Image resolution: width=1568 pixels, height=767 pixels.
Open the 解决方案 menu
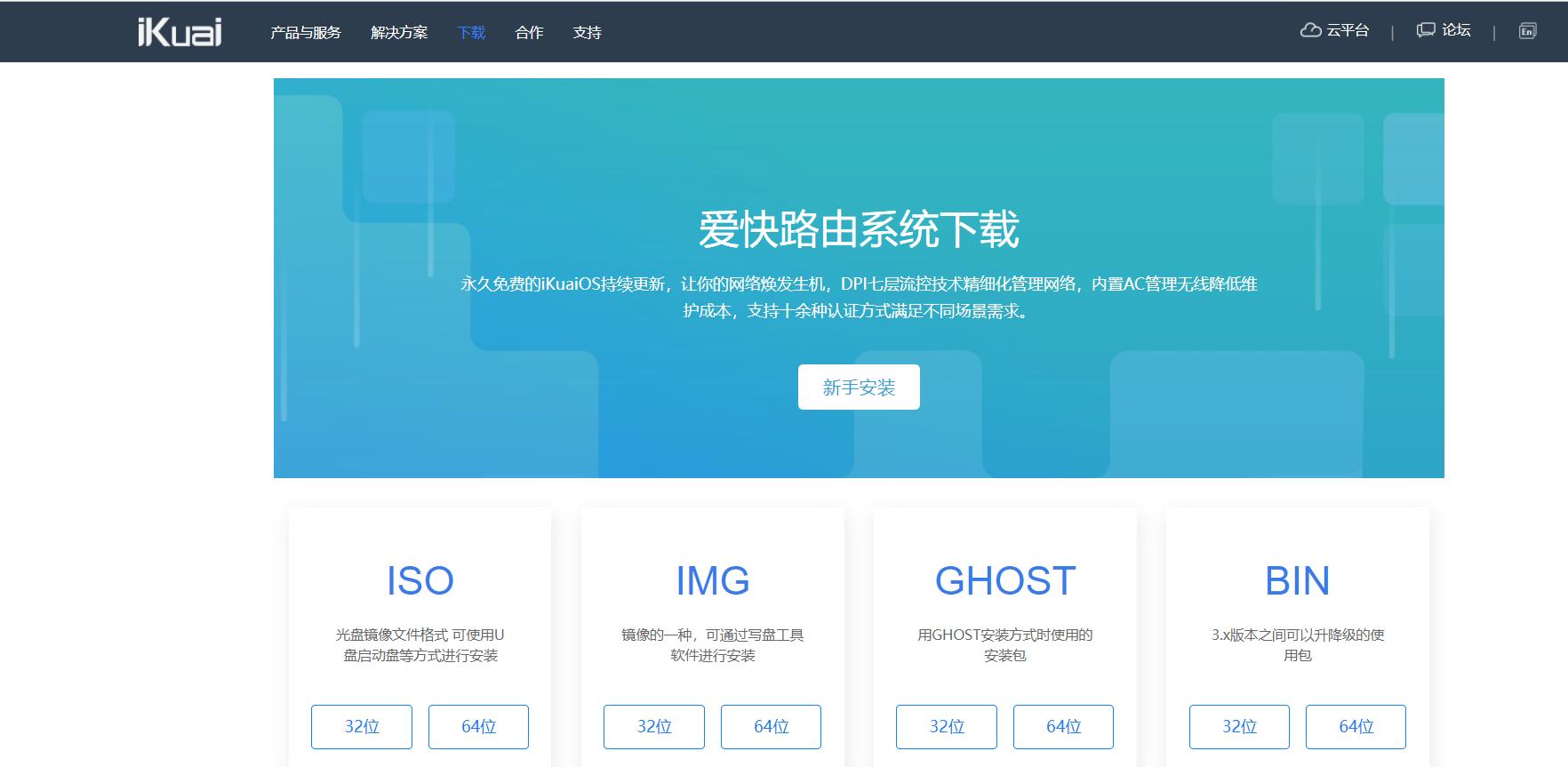pos(399,33)
